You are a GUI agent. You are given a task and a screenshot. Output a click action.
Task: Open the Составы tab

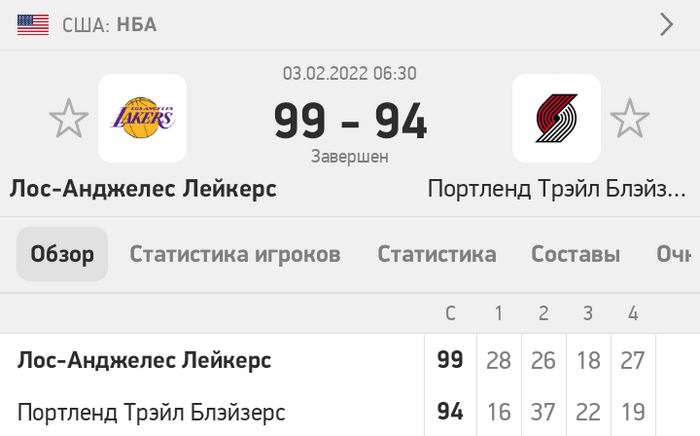pos(575,254)
